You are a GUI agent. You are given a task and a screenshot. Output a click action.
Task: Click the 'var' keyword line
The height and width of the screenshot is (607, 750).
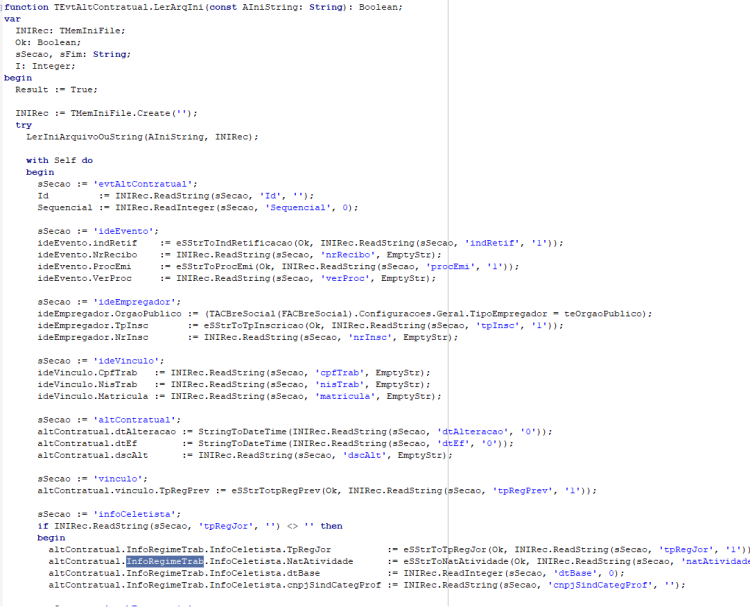tap(12, 19)
